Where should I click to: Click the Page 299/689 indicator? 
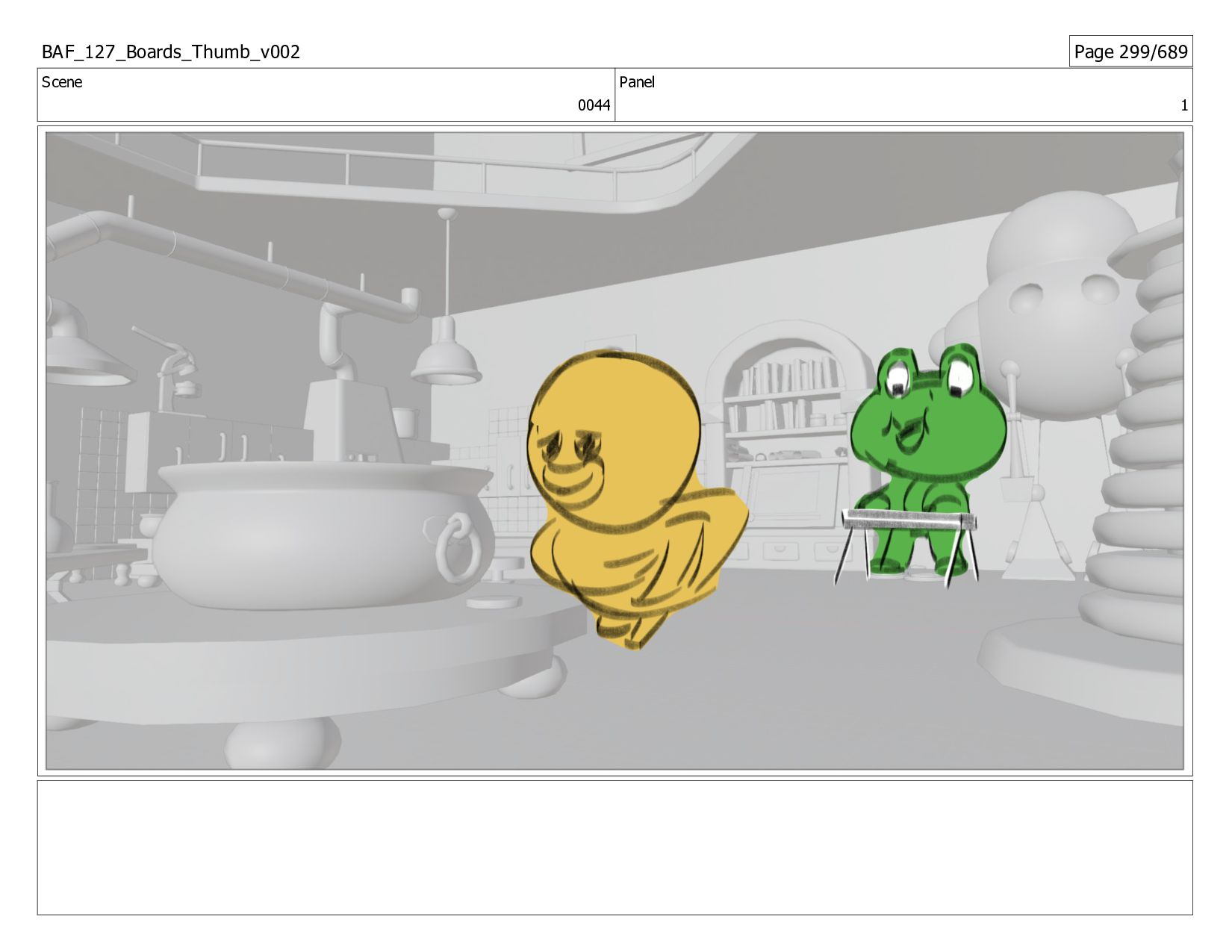pos(1130,52)
